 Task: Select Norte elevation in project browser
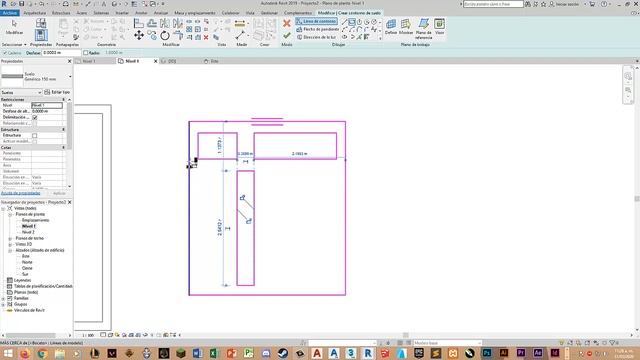point(27,262)
